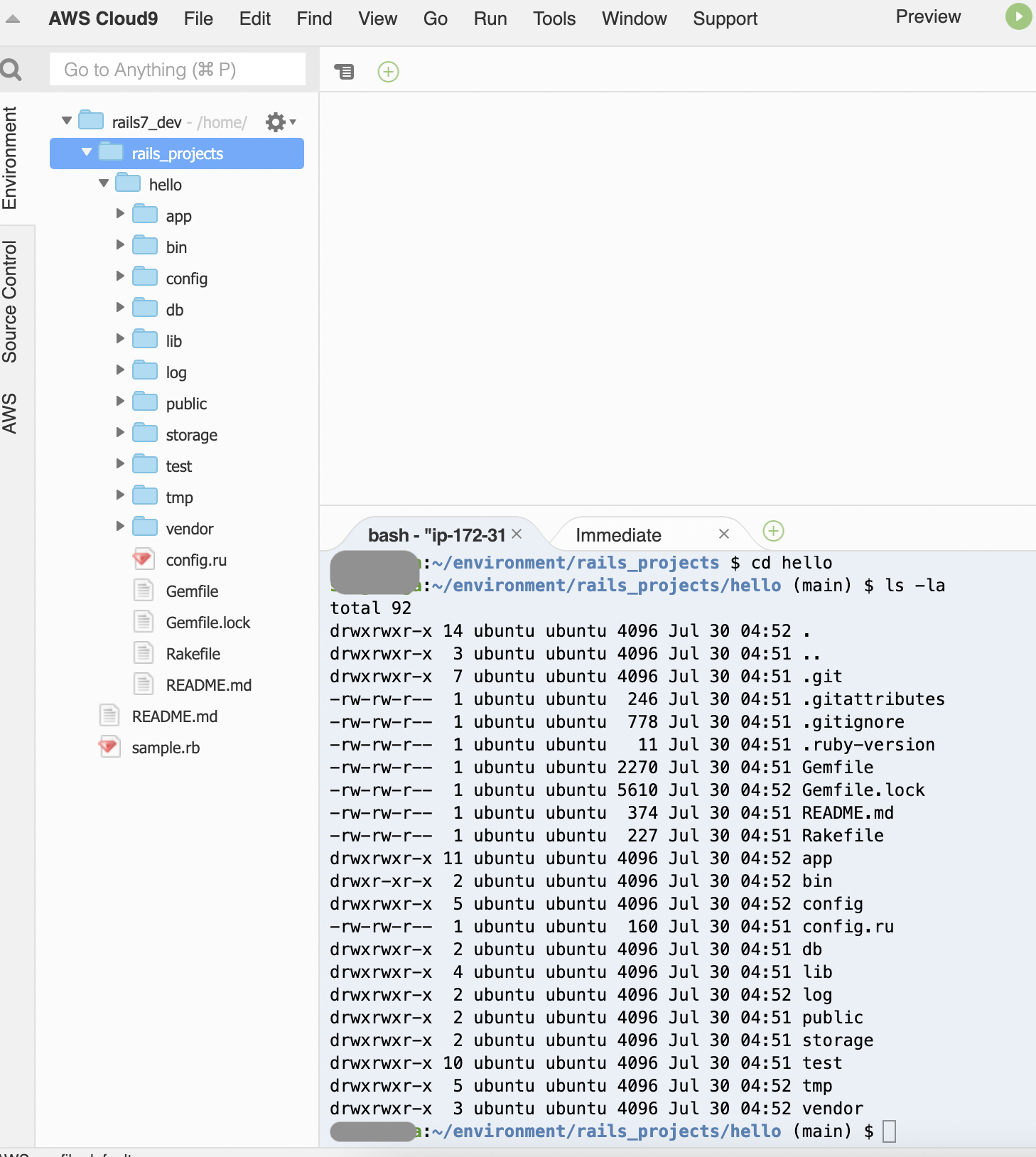Expand the lib folder
This screenshot has height=1157, width=1036.
[120, 339]
